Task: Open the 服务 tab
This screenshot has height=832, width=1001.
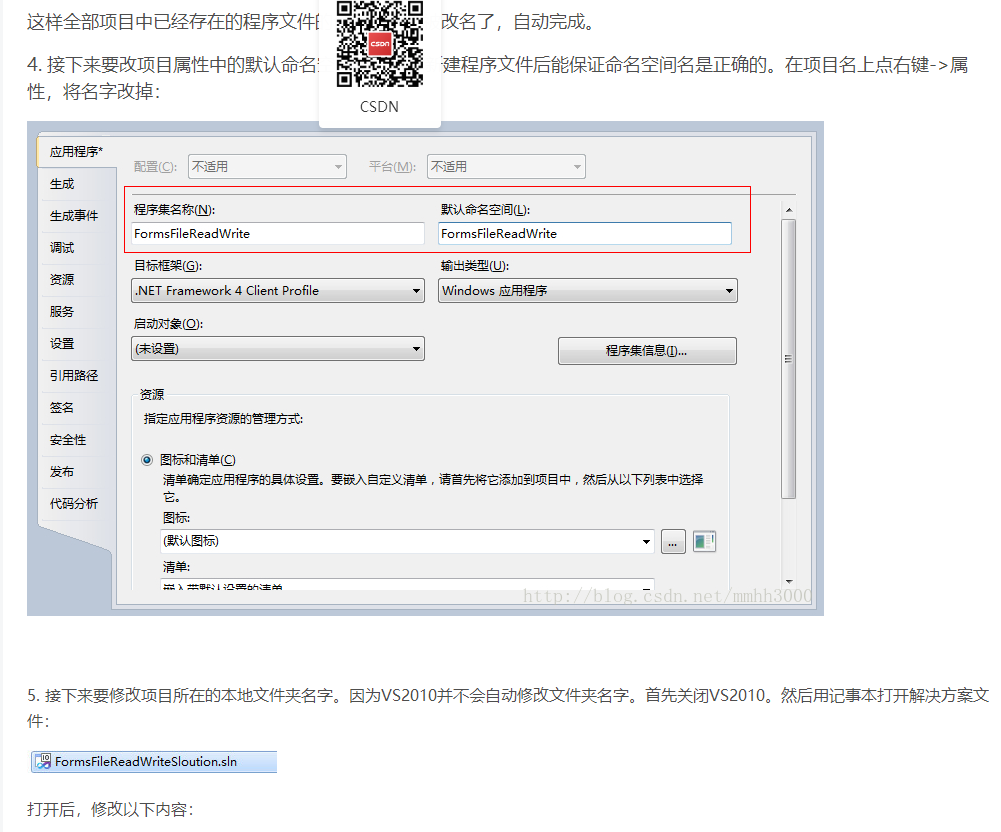Action: tap(62, 312)
